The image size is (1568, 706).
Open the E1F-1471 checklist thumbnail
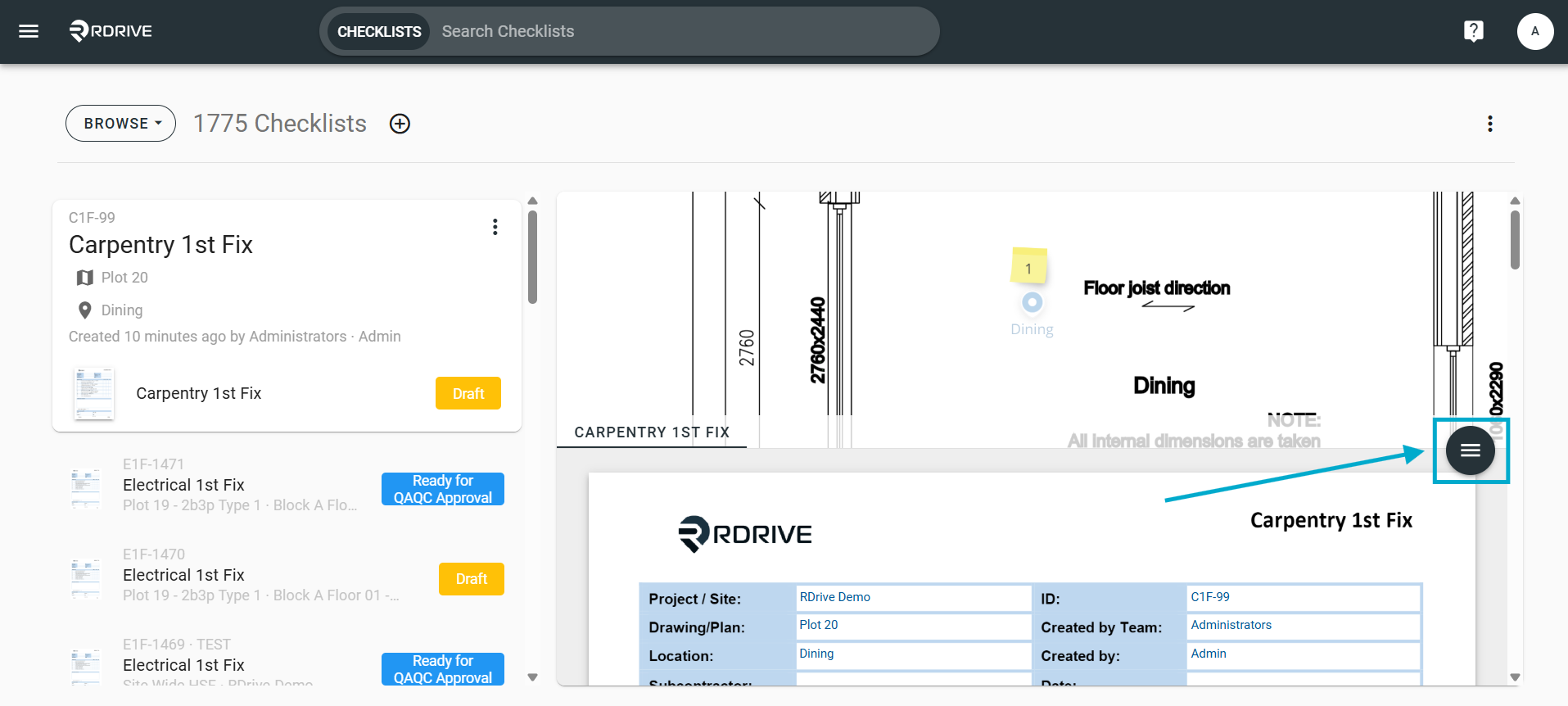click(x=86, y=489)
